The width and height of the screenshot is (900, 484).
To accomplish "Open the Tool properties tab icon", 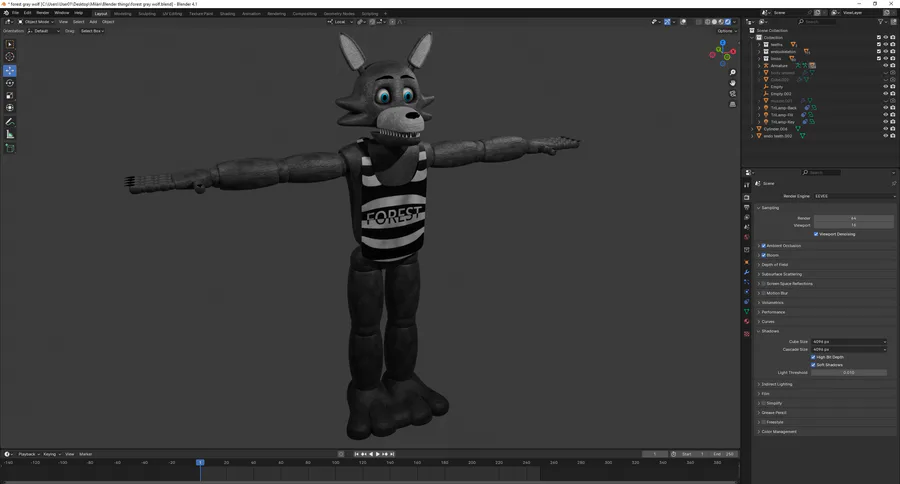I will (x=747, y=185).
